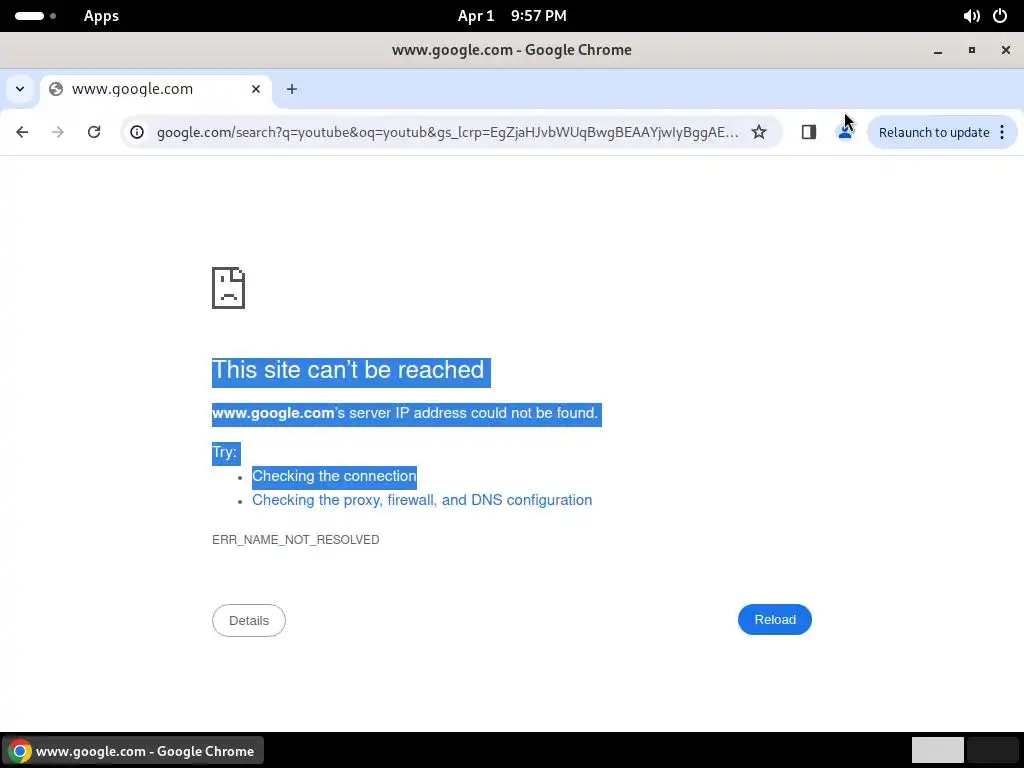Open the three-dot Chrome menu

coord(1002,132)
